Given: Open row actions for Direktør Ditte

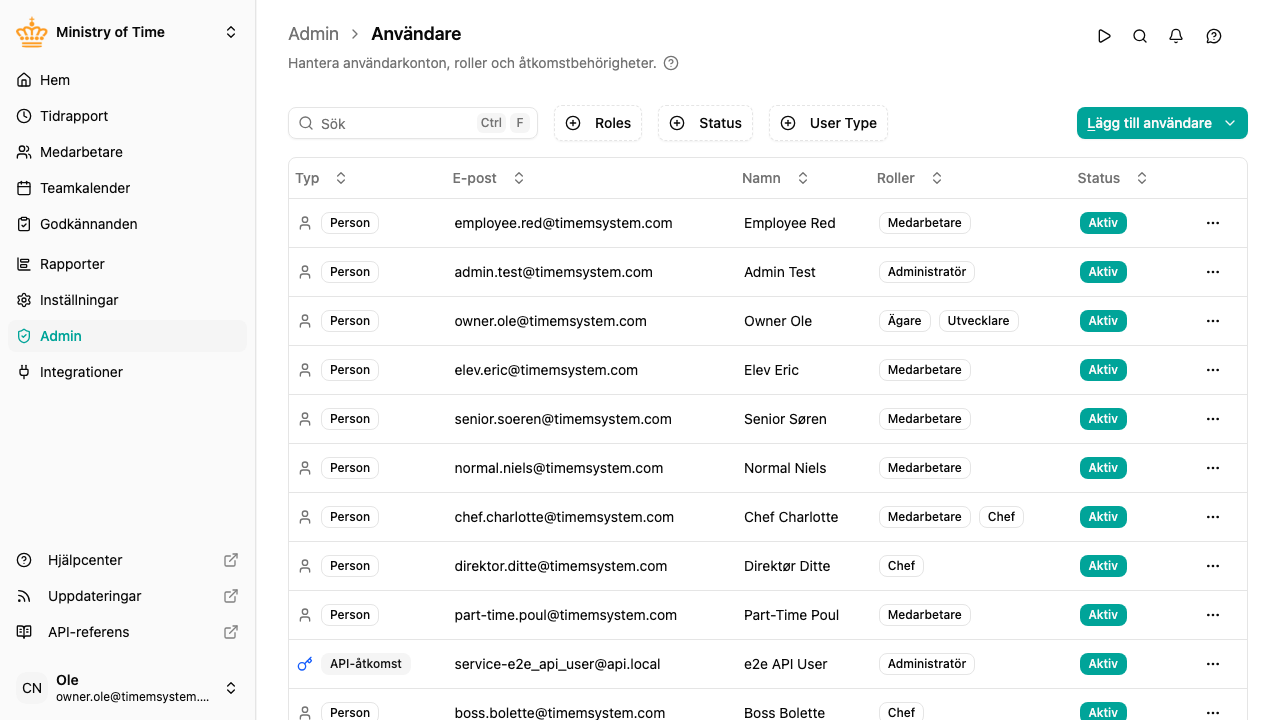Looking at the screenshot, I should click(1213, 566).
